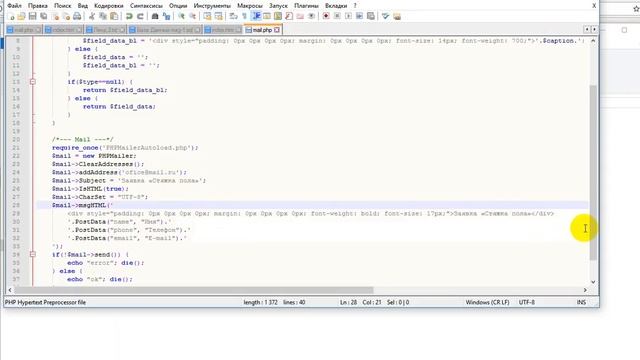
Task: Click the Zoom Out toolbar icon
Action: (192, 16)
